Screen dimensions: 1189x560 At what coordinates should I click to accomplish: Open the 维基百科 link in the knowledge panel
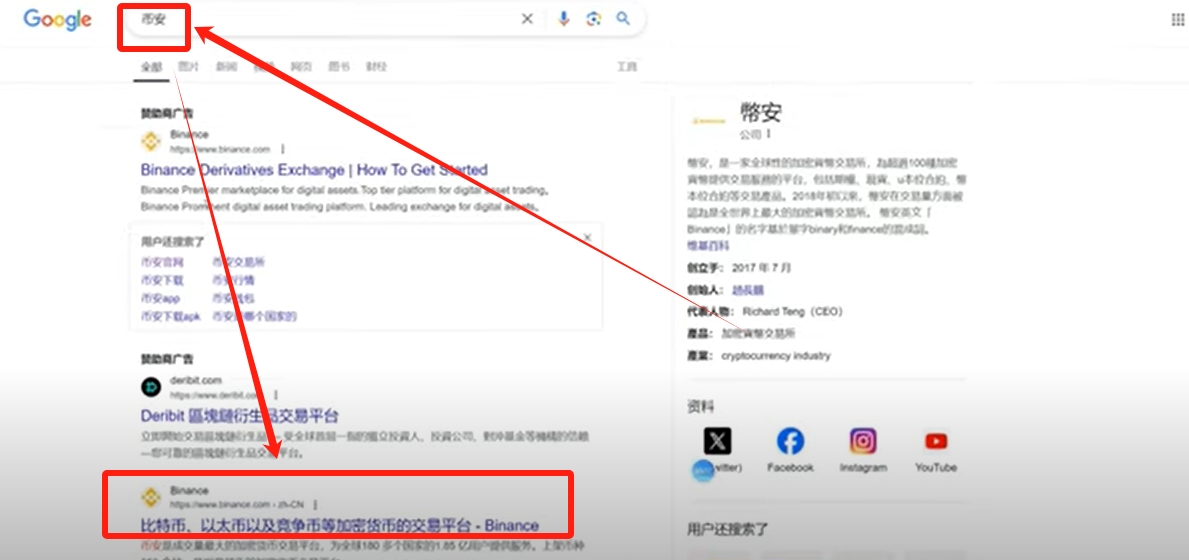tap(708, 246)
